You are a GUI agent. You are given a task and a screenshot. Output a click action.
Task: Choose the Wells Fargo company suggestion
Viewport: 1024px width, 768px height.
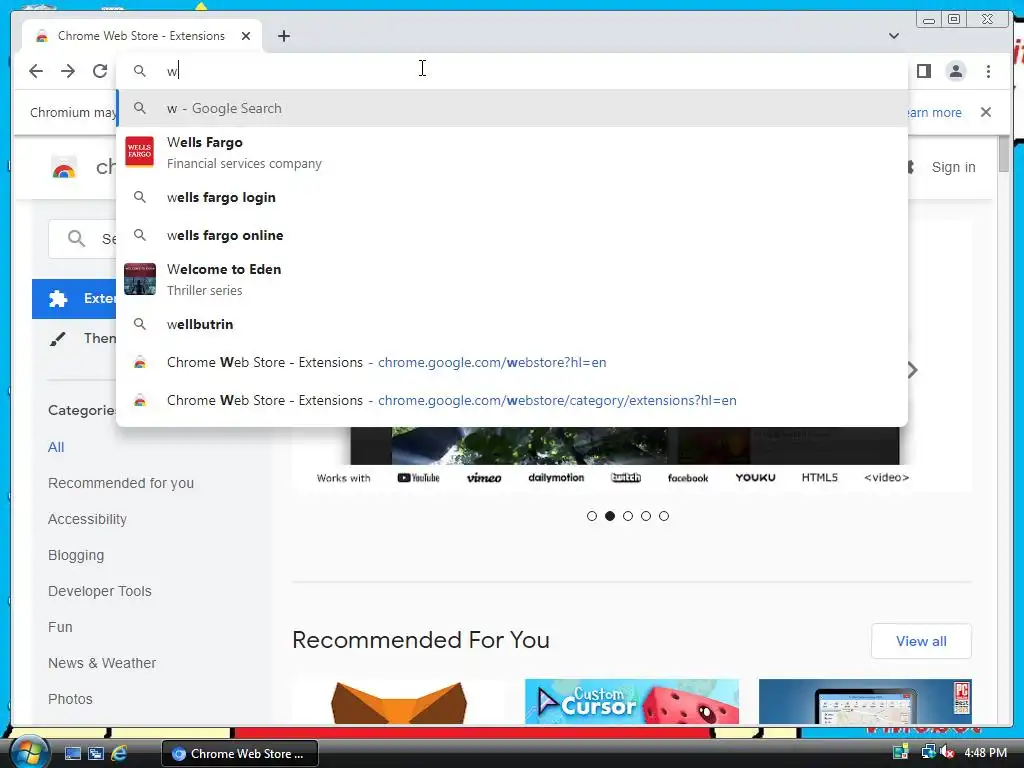(512, 152)
